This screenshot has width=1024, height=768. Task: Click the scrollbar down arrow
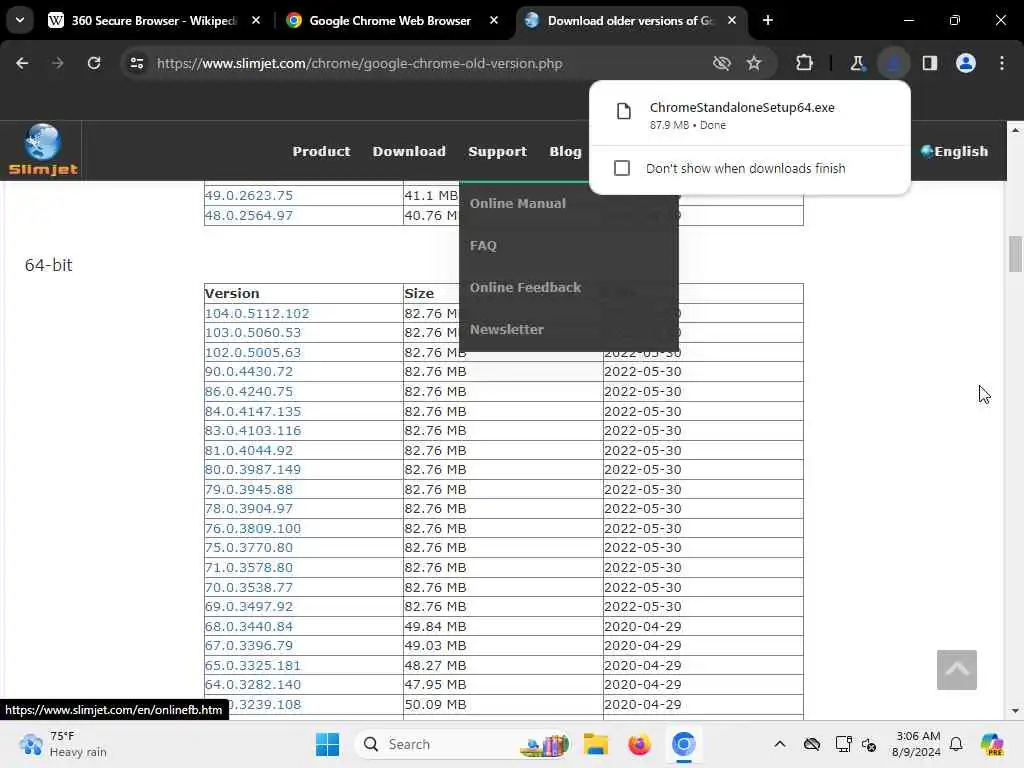(x=1015, y=711)
